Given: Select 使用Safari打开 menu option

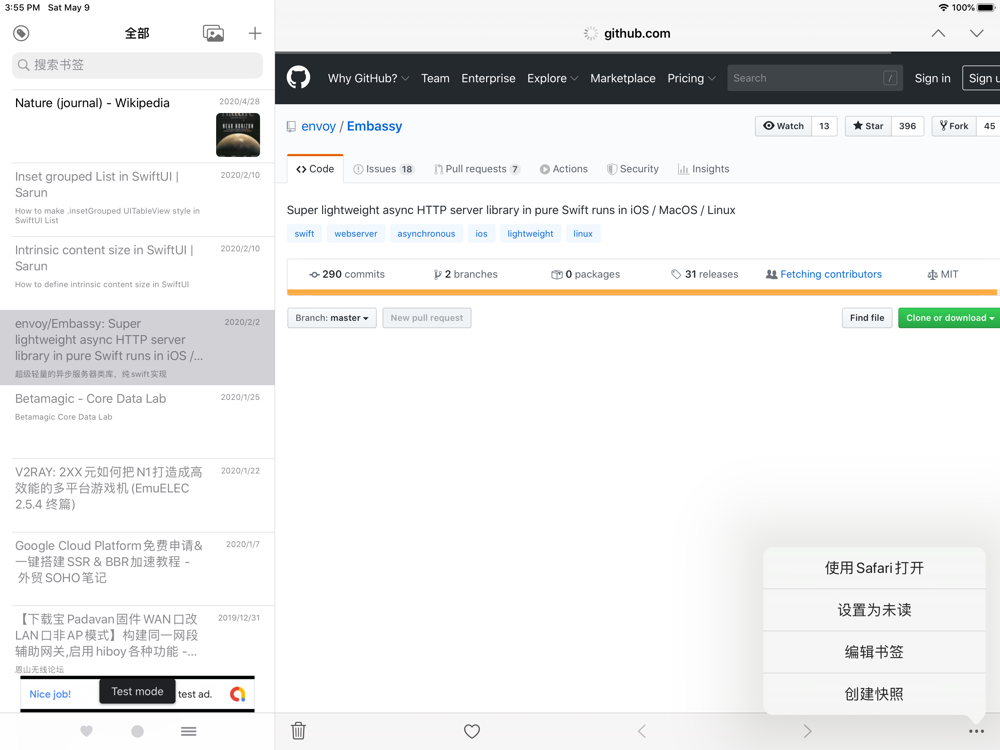Looking at the screenshot, I should pyautogui.click(x=874, y=568).
